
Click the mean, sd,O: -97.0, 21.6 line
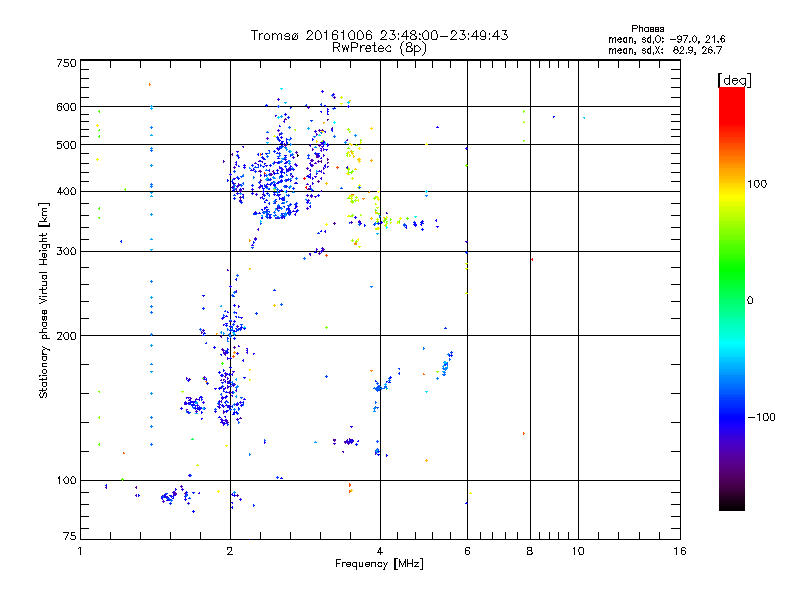[x=666, y=39]
